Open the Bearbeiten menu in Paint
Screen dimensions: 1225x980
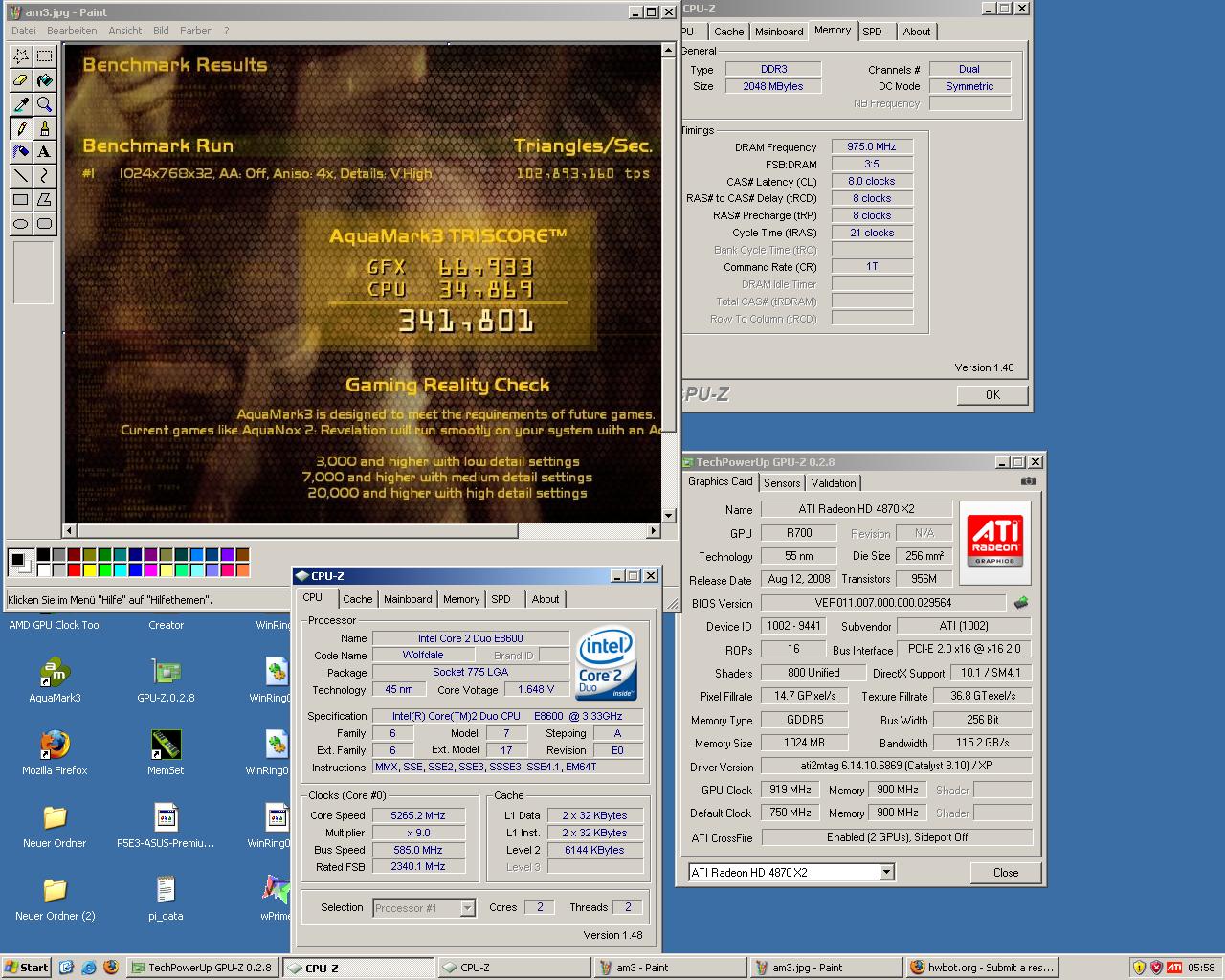72,31
